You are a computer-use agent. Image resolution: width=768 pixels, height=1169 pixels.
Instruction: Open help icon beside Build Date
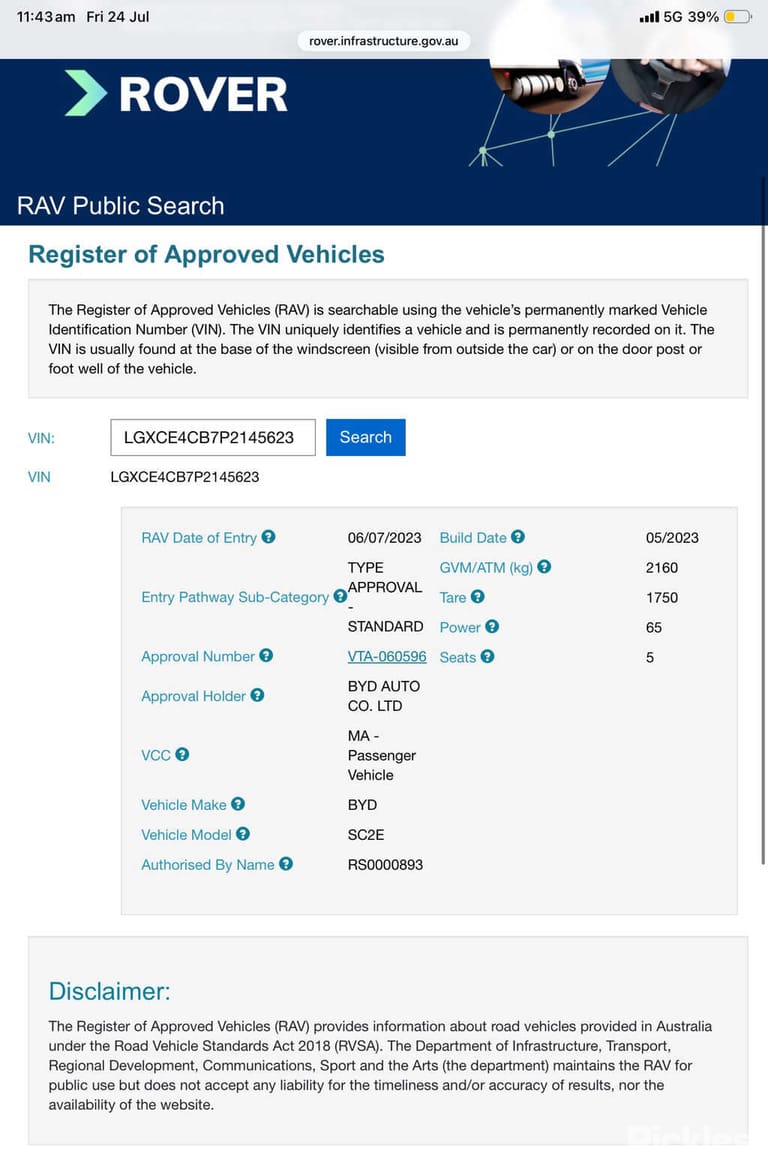518,537
